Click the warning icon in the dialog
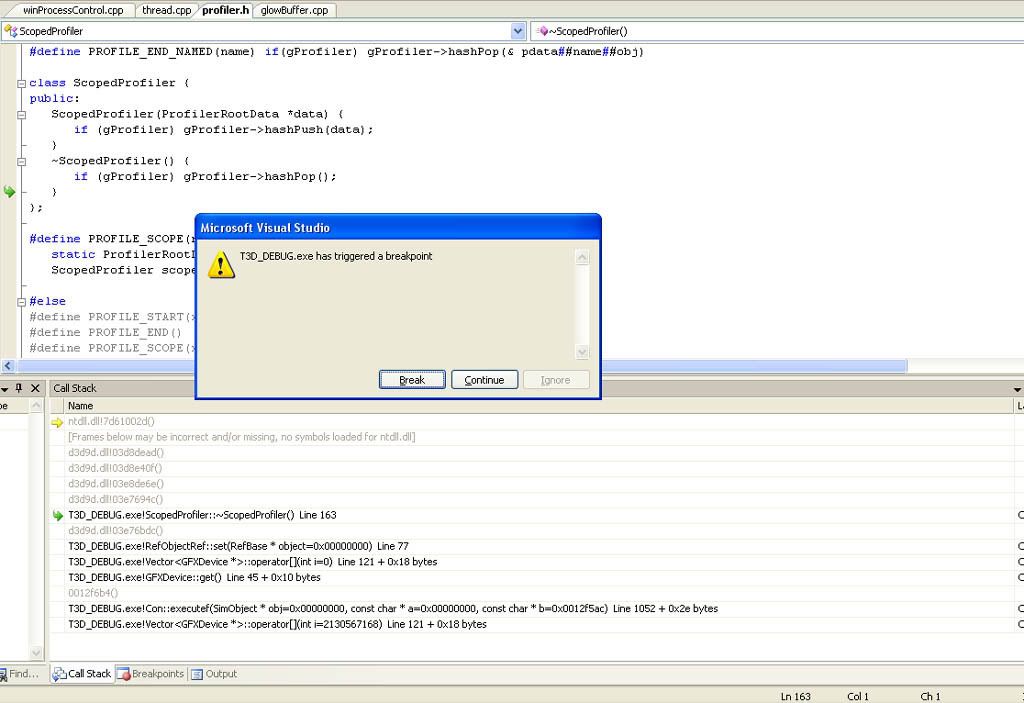 coord(222,264)
